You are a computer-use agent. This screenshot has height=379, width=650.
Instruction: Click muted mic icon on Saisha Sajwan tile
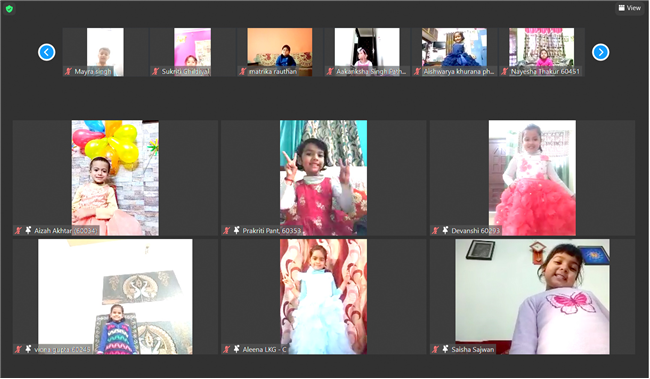435,349
